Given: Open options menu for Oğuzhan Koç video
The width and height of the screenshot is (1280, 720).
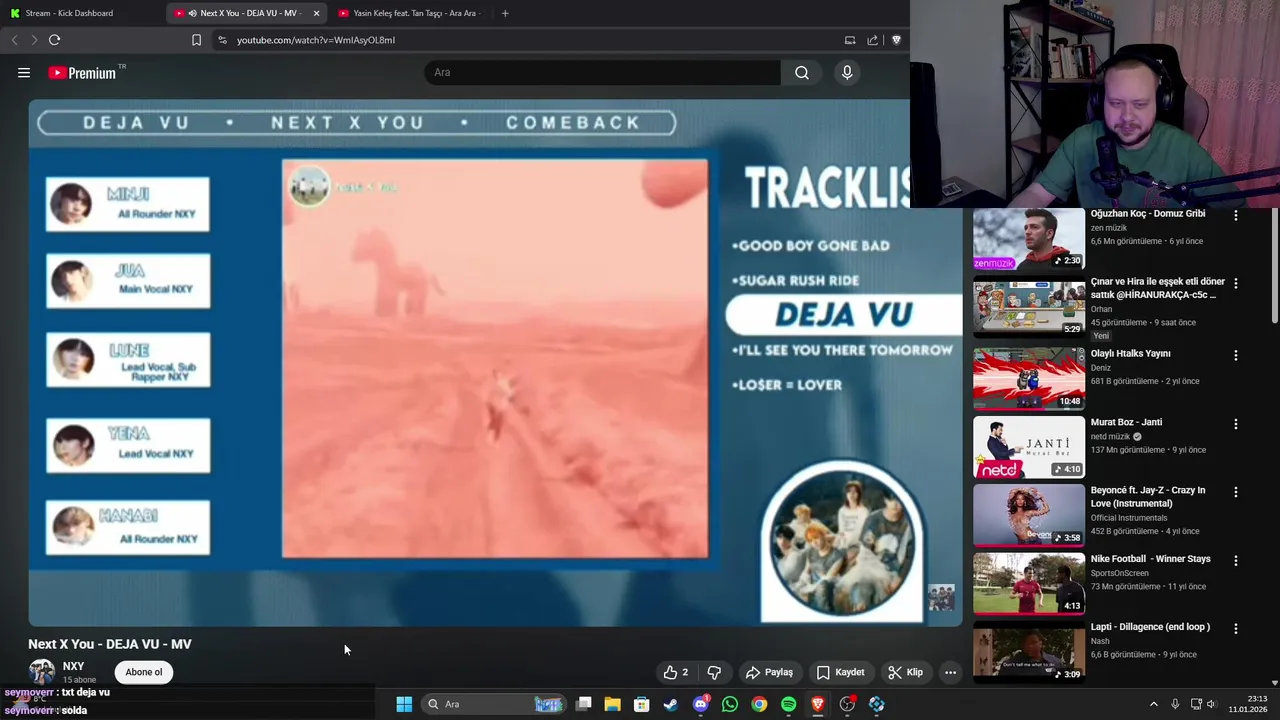Looking at the screenshot, I should [x=1236, y=215].
